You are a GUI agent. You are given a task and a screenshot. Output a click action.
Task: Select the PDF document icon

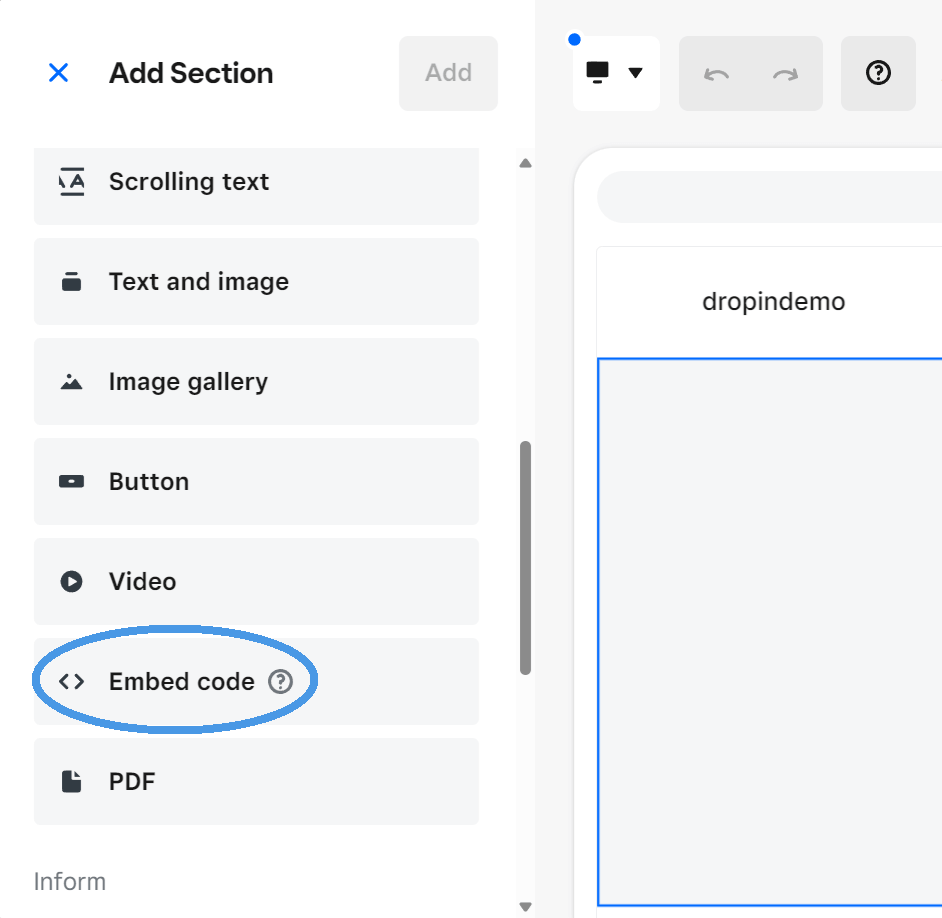(x=71, y=781)
